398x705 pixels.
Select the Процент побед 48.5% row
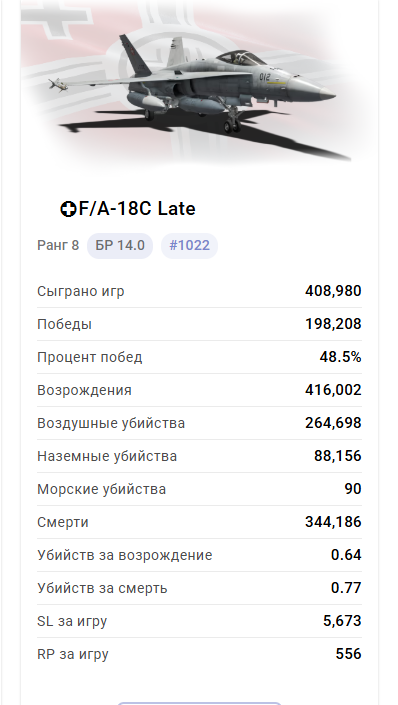[x=199, y=357]
